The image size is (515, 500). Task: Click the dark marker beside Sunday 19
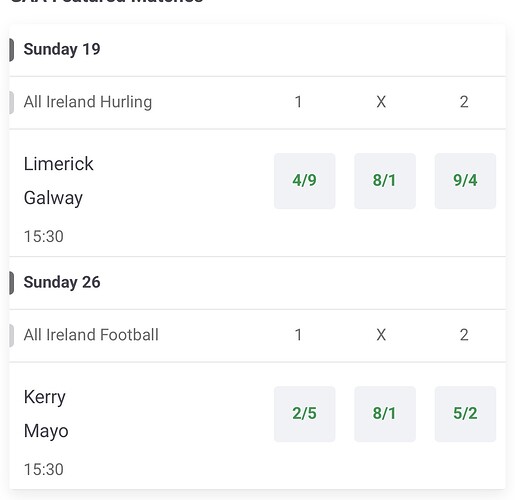pos(11,50)
